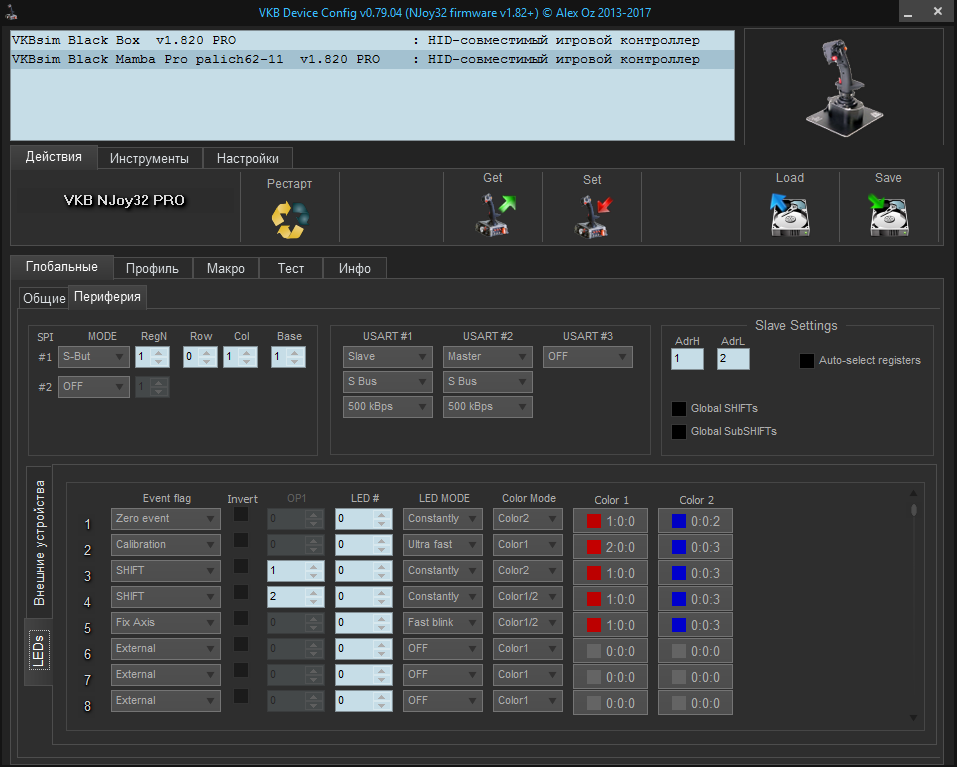Viewport: 957px width, 767px height.
Task: Toggle Invert checkbox for LED row 5
Action: pyautogui.click(x=241, y=618)
